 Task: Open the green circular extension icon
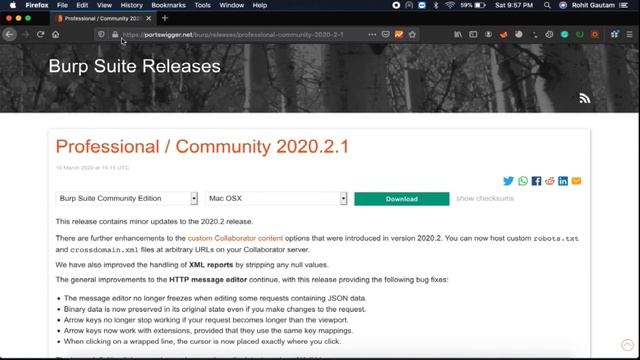(x=564, y=35)
